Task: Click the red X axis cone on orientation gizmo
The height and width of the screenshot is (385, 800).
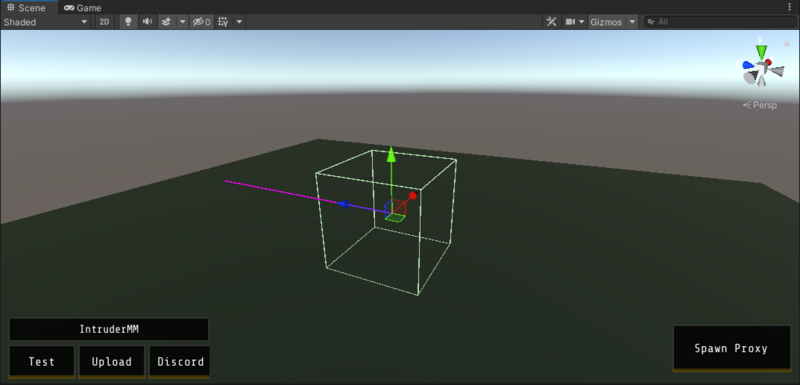Action: (768, 62)
